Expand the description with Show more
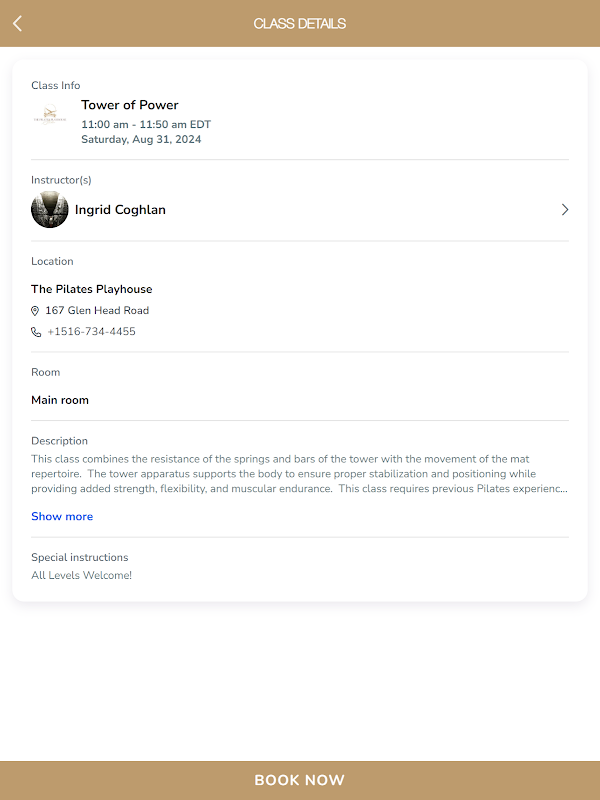Screen dimensions: 600x800 (62, 517)
